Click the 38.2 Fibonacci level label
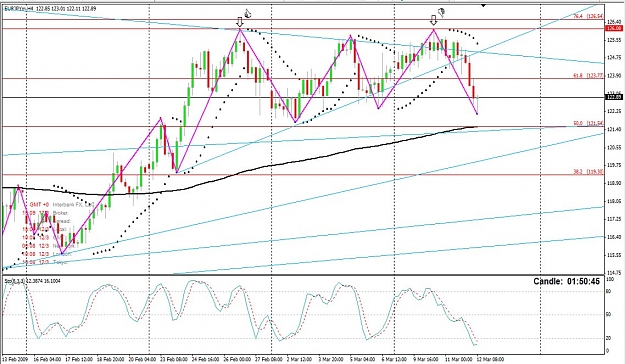Viewport: 625px width, 364px height. (x=588, y=171)
